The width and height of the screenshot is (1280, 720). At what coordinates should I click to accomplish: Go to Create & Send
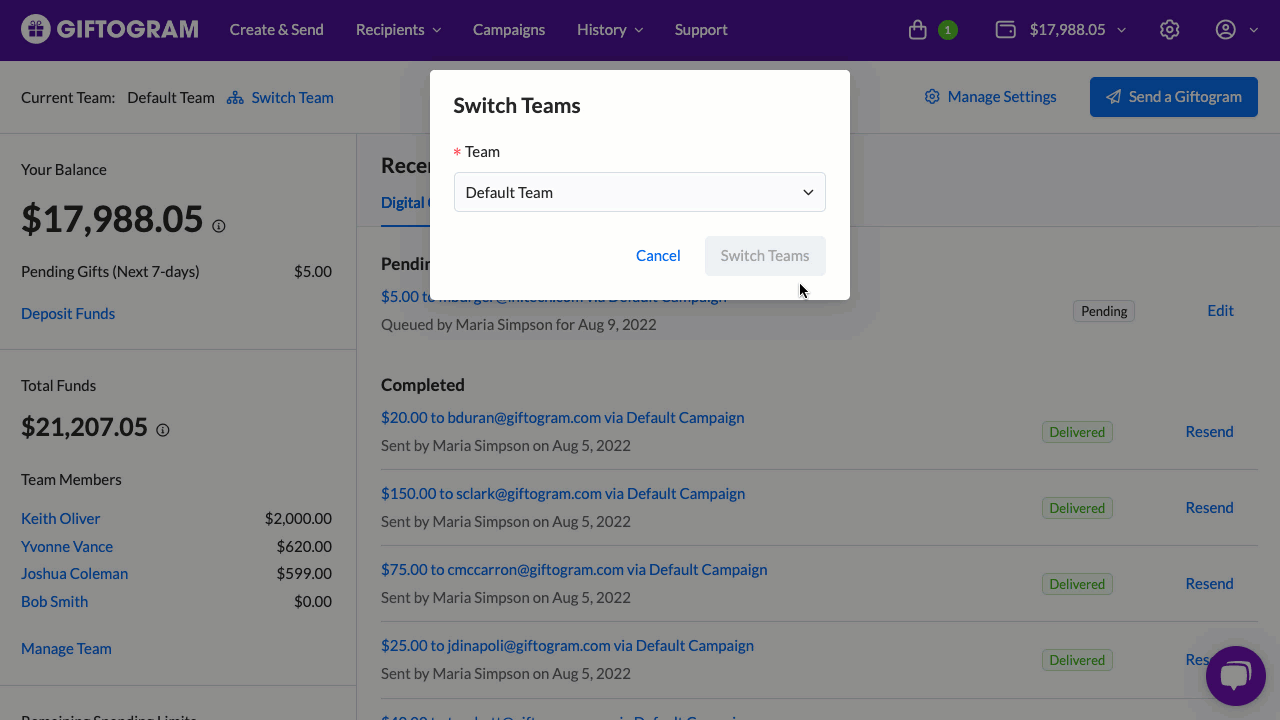pyautogui.click(x=277, y=30)
